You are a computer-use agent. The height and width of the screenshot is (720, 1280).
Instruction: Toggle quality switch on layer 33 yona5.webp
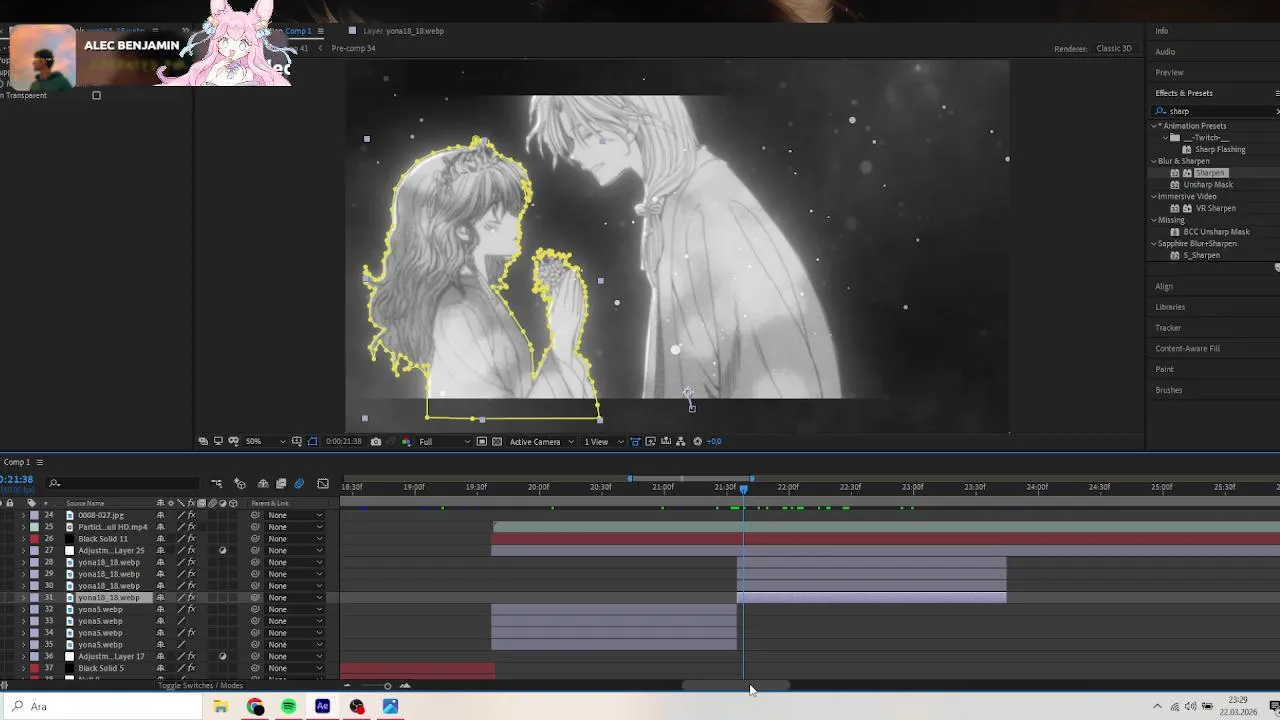[x=181, y=622]
